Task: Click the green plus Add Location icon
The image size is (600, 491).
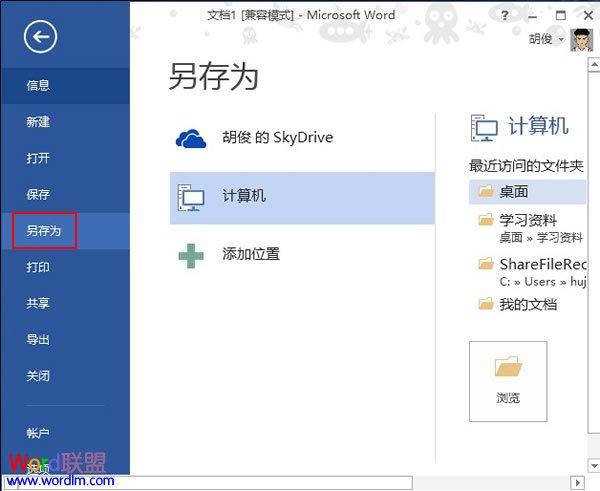Action: coord(190,255)
